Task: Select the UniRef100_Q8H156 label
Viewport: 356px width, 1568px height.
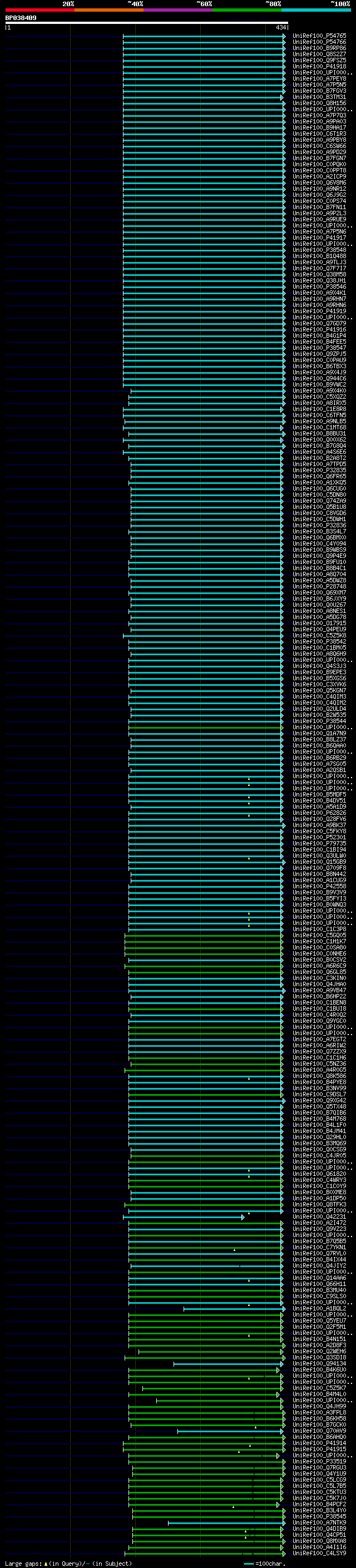Action: pyautogui.click(x=319, y=103)
